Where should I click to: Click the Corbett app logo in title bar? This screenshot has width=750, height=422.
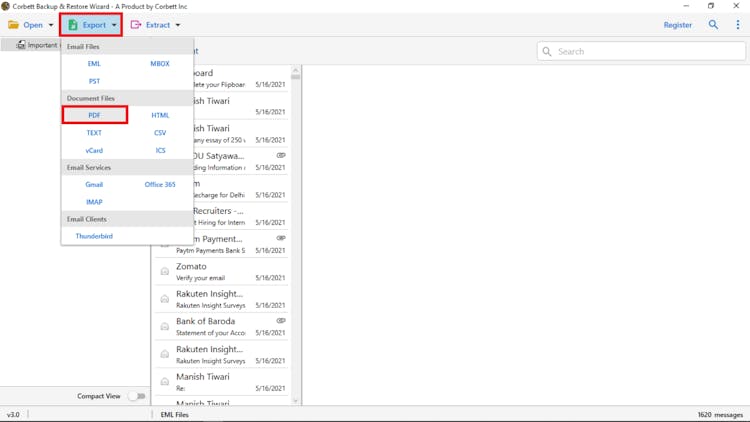[x=6, y=6]
